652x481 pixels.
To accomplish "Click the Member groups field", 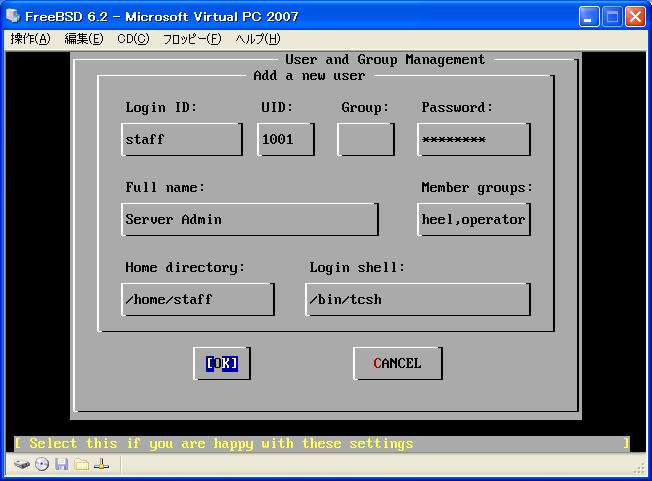I will (474, 220).
